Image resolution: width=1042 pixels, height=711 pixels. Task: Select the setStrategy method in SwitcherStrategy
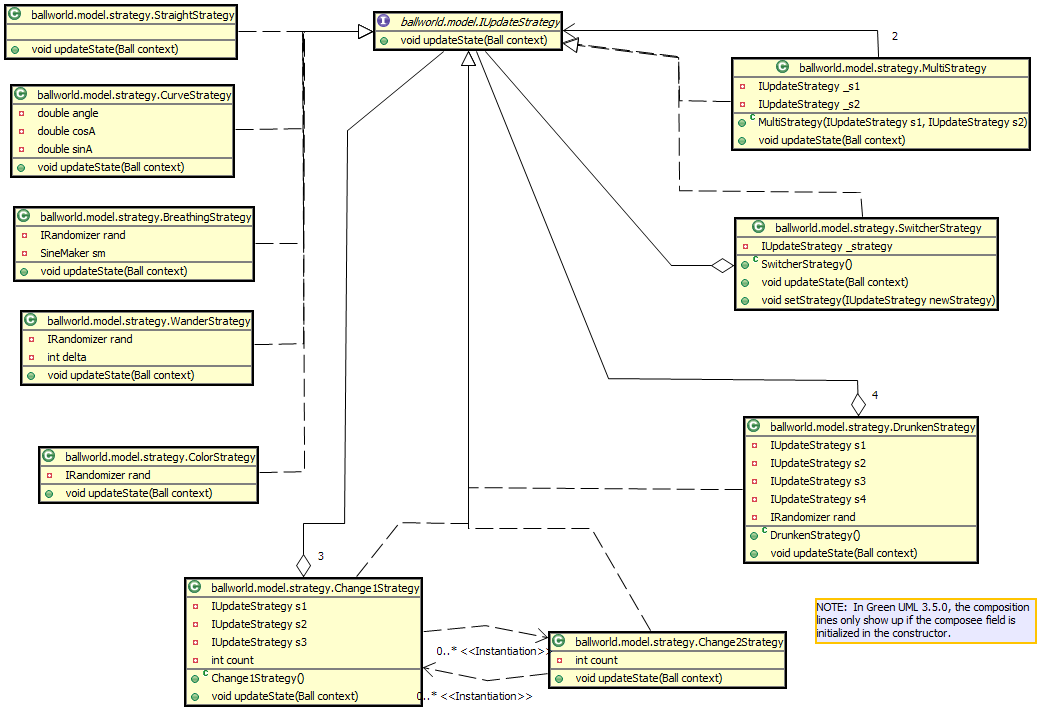pos(875,300)
